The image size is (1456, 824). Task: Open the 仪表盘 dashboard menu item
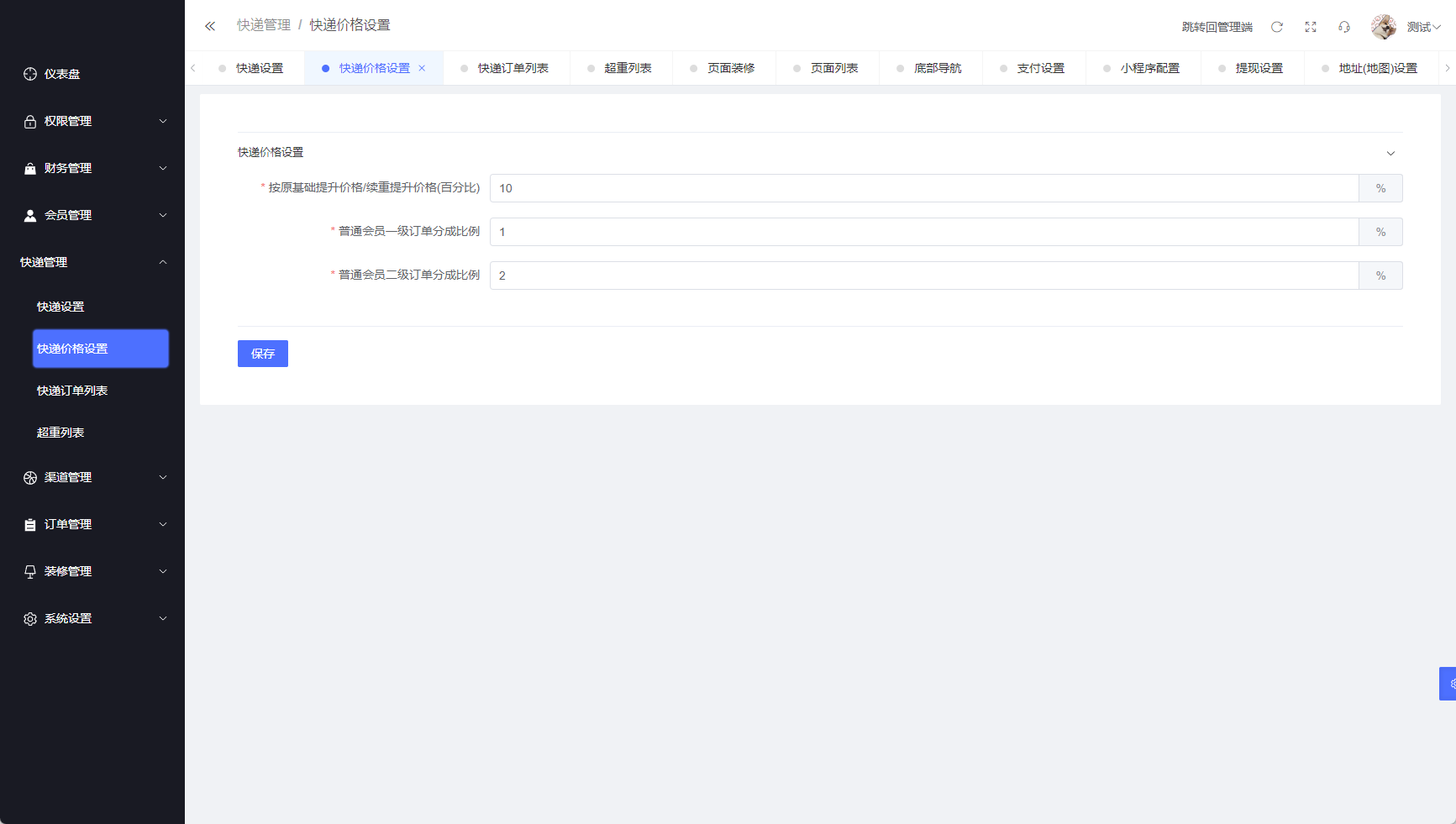[x=62, y=74]
